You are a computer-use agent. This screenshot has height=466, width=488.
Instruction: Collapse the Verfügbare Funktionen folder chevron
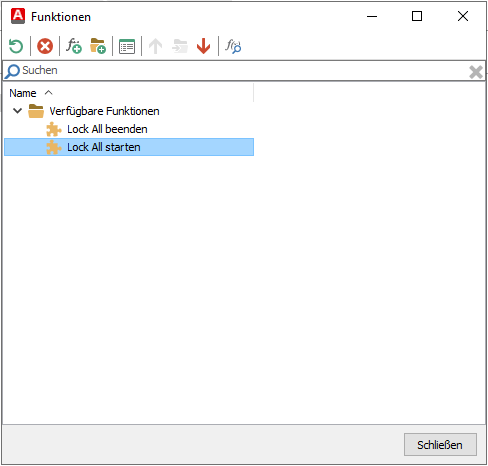pos(17,111)
